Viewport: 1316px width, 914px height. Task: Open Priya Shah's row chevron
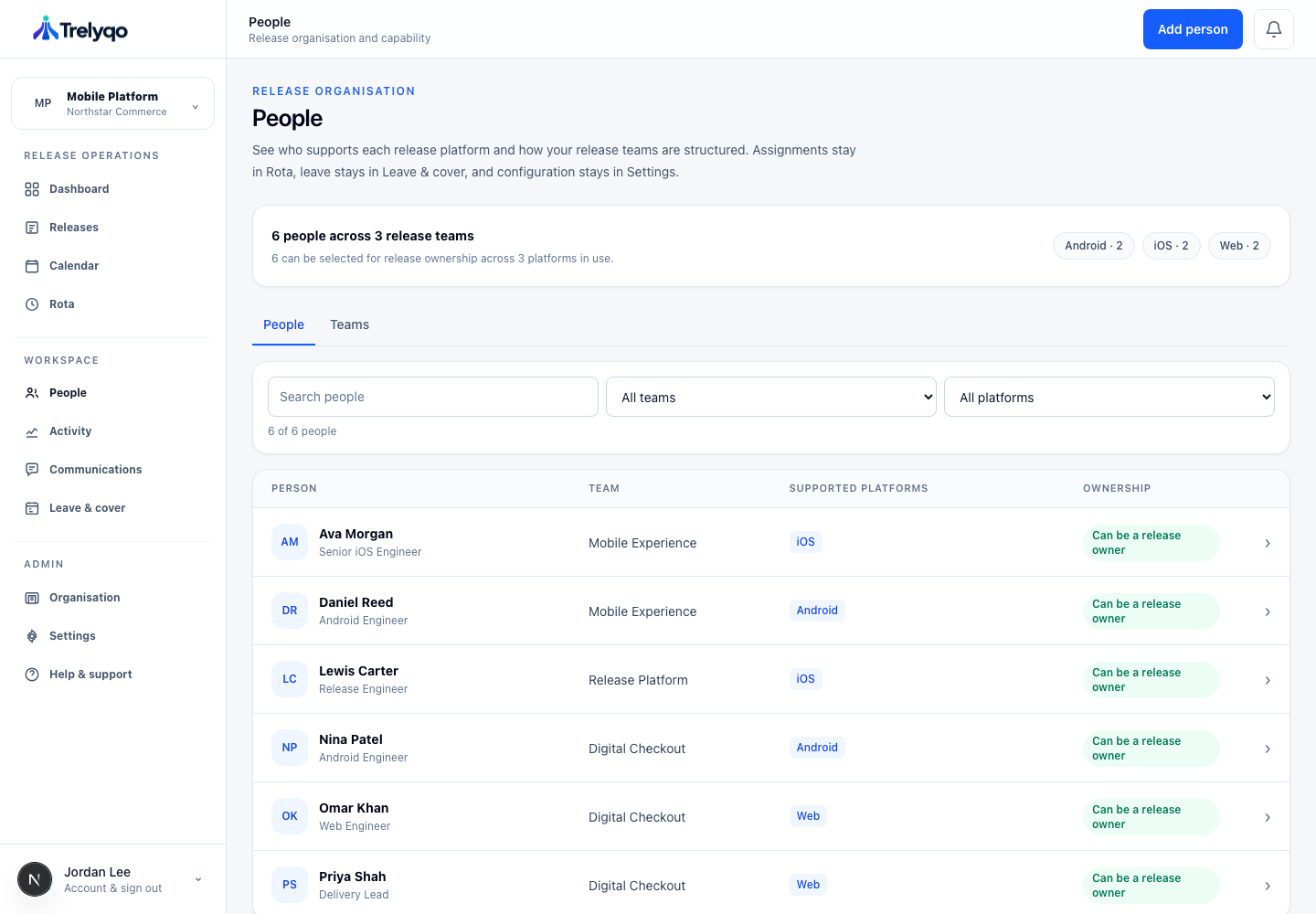[x=1268, y=886]
